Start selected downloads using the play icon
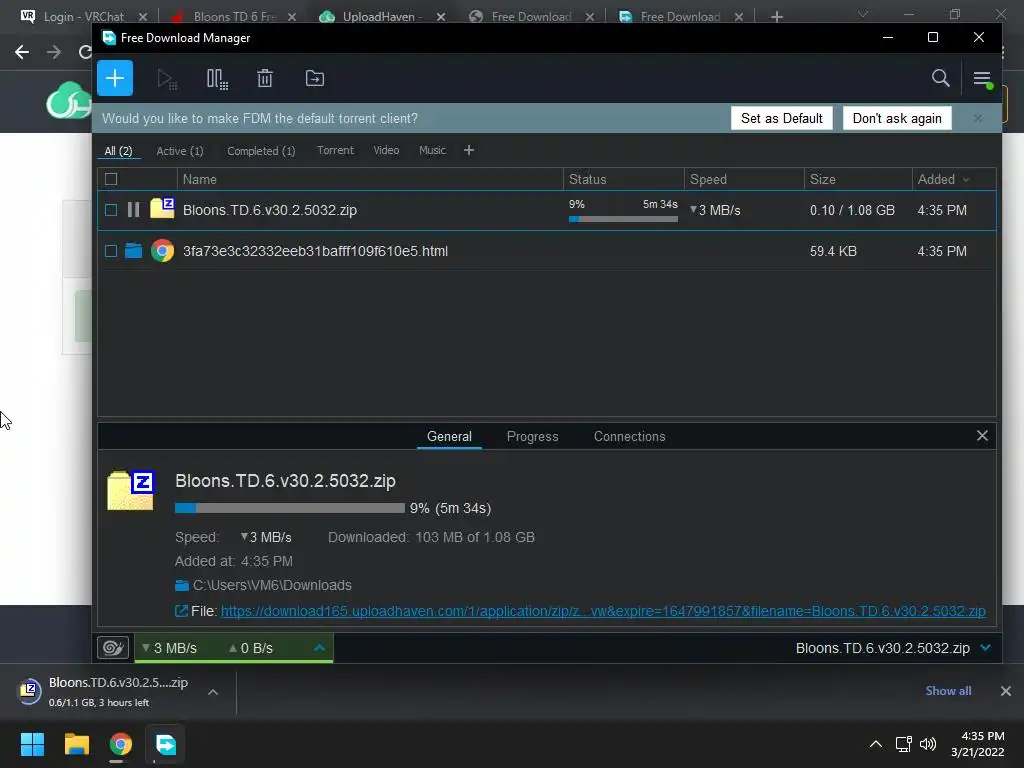Image resolution: width=1024 pixels, height=768 pixels. click(167, 79)
